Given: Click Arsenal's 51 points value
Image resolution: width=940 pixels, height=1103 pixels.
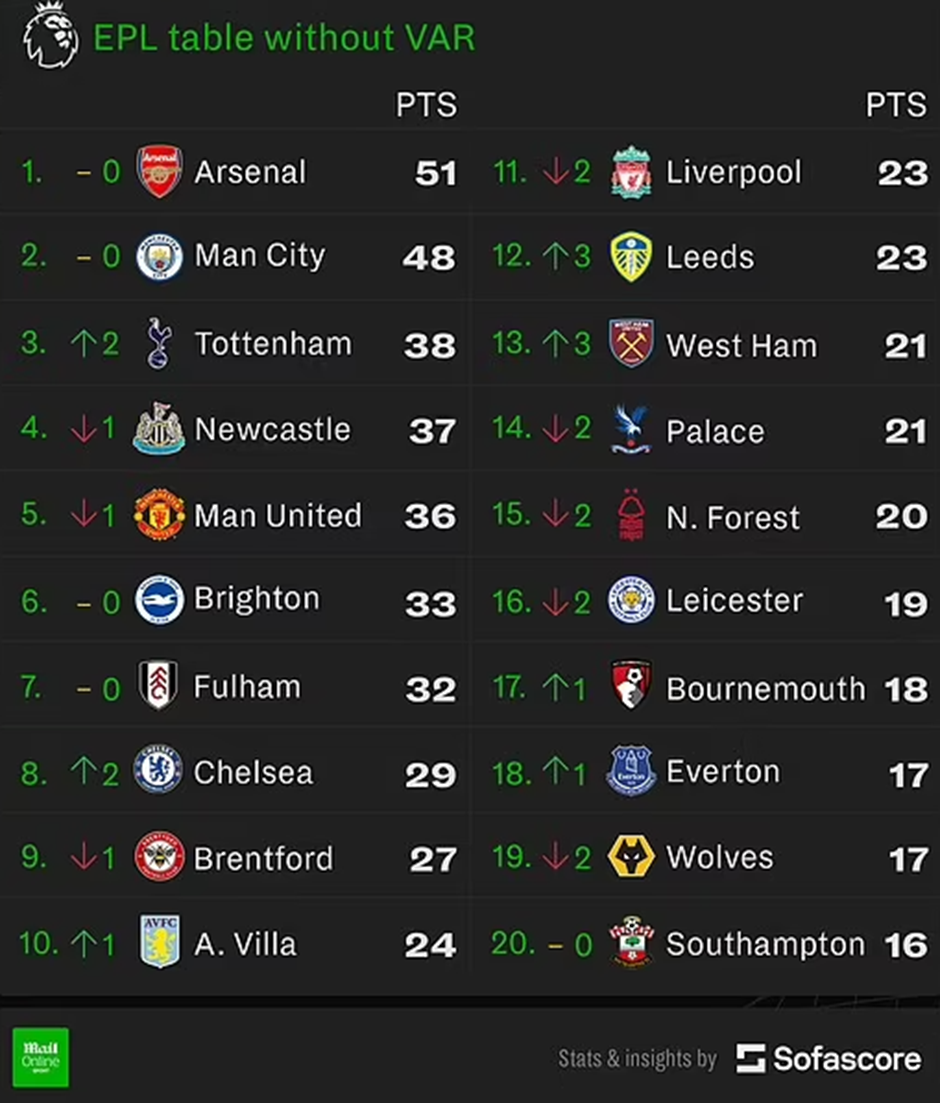Looking at the screenshot, I should pyautogui.click(x=436, y=173).
